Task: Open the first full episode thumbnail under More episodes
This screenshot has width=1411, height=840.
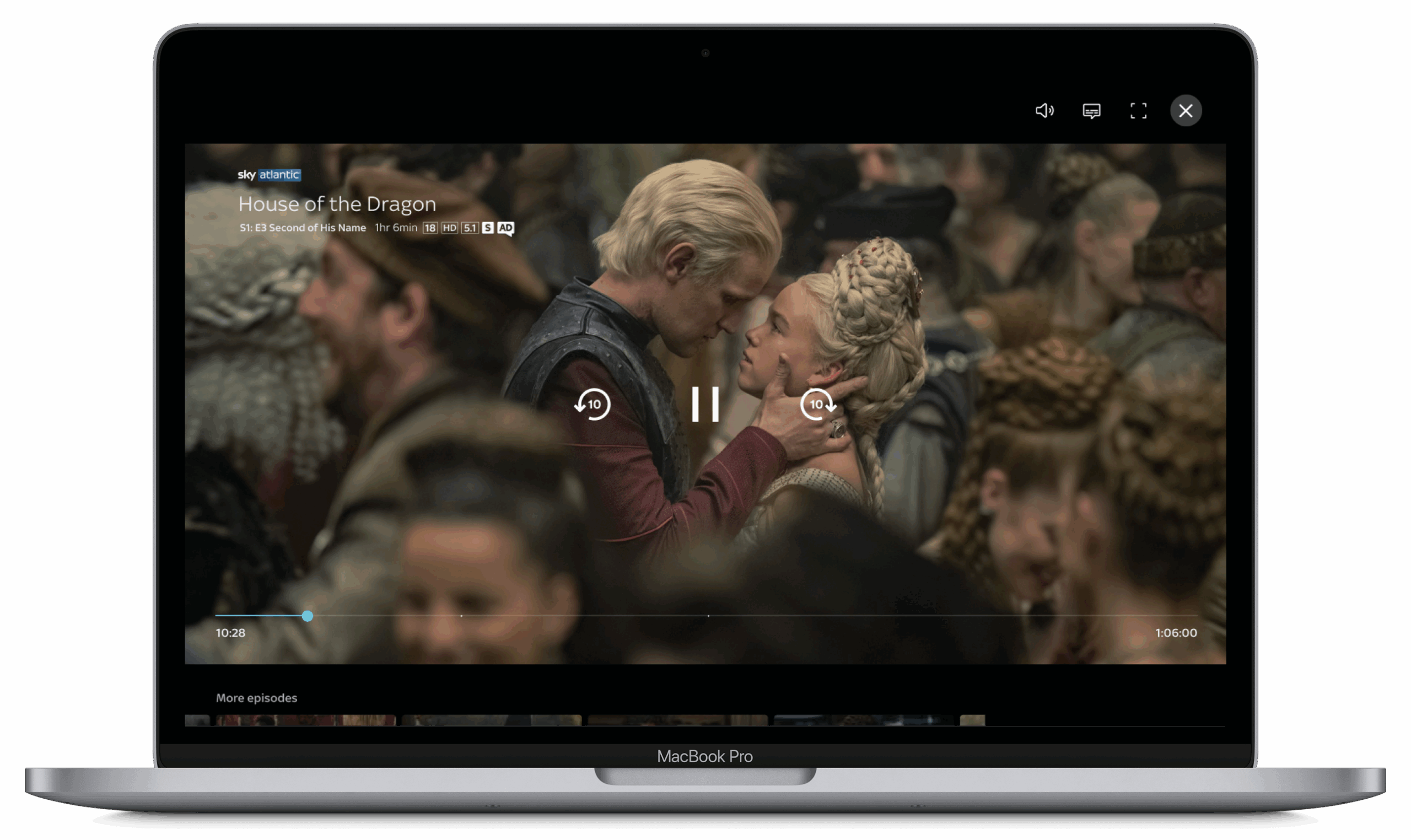Action: [306, 720]
